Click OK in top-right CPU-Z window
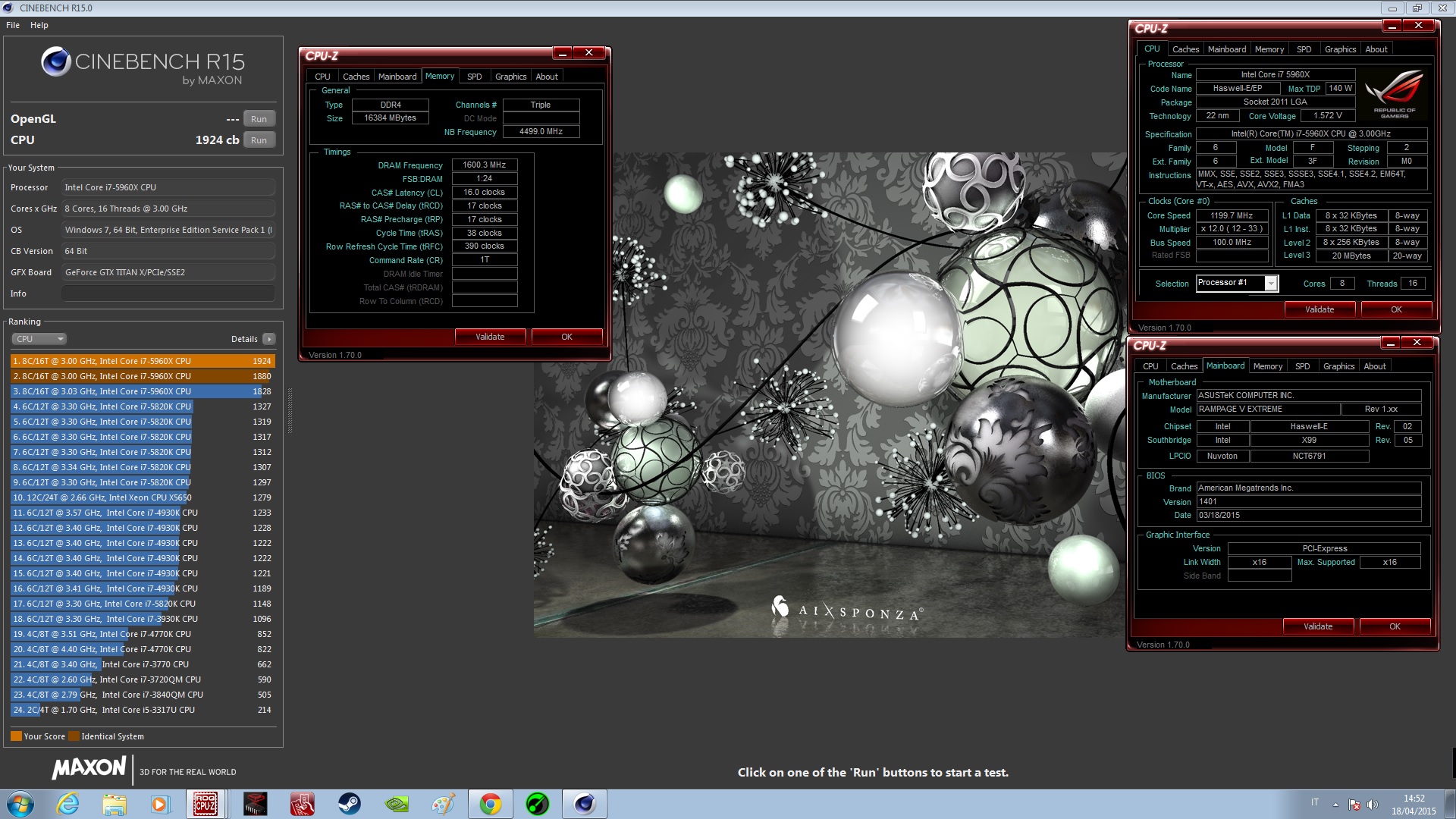The height and width of the screenshot is (819, 1456). click(x=1396, y=309)
